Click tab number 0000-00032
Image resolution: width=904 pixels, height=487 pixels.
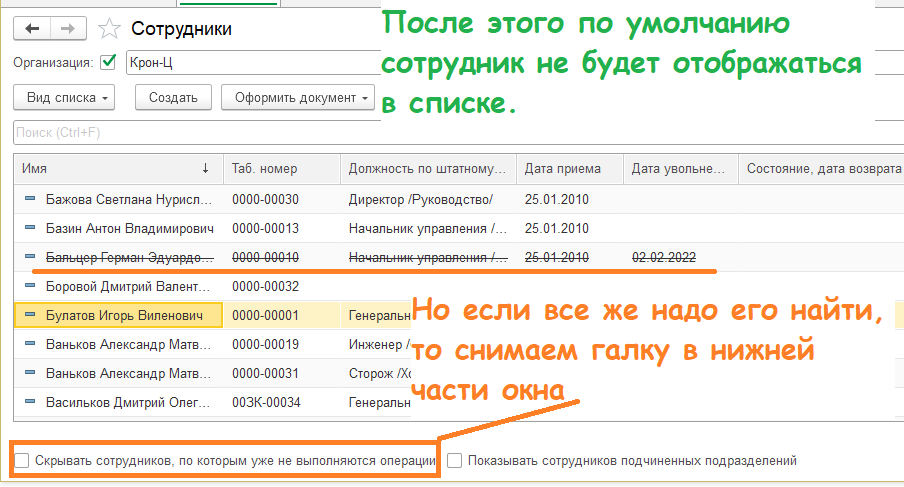click(x=265, y=286)
